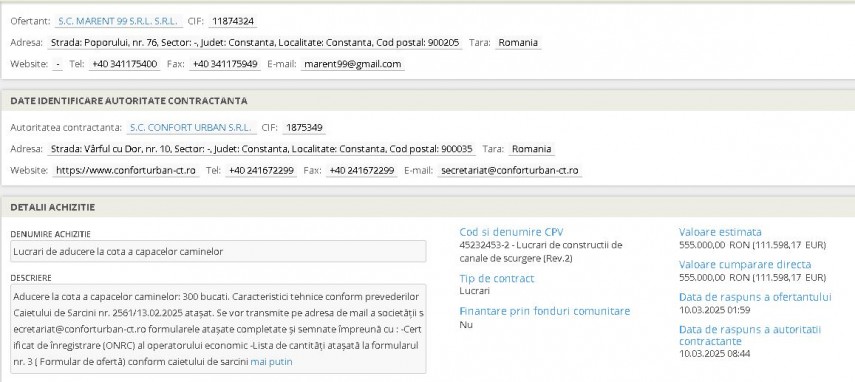Viewport: 855px width, 382px height.
Task: Click the Denumire Achizitie text box
Action: [218, 252]
